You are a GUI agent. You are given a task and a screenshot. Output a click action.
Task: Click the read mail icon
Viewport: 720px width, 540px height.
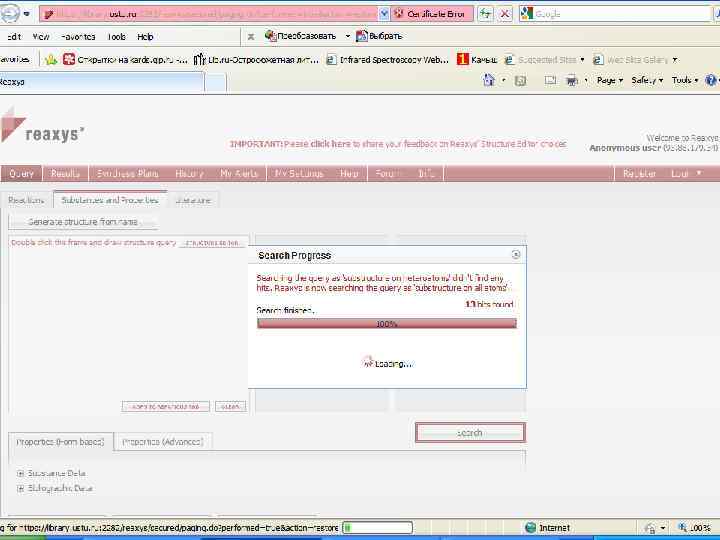pos(550,81)
